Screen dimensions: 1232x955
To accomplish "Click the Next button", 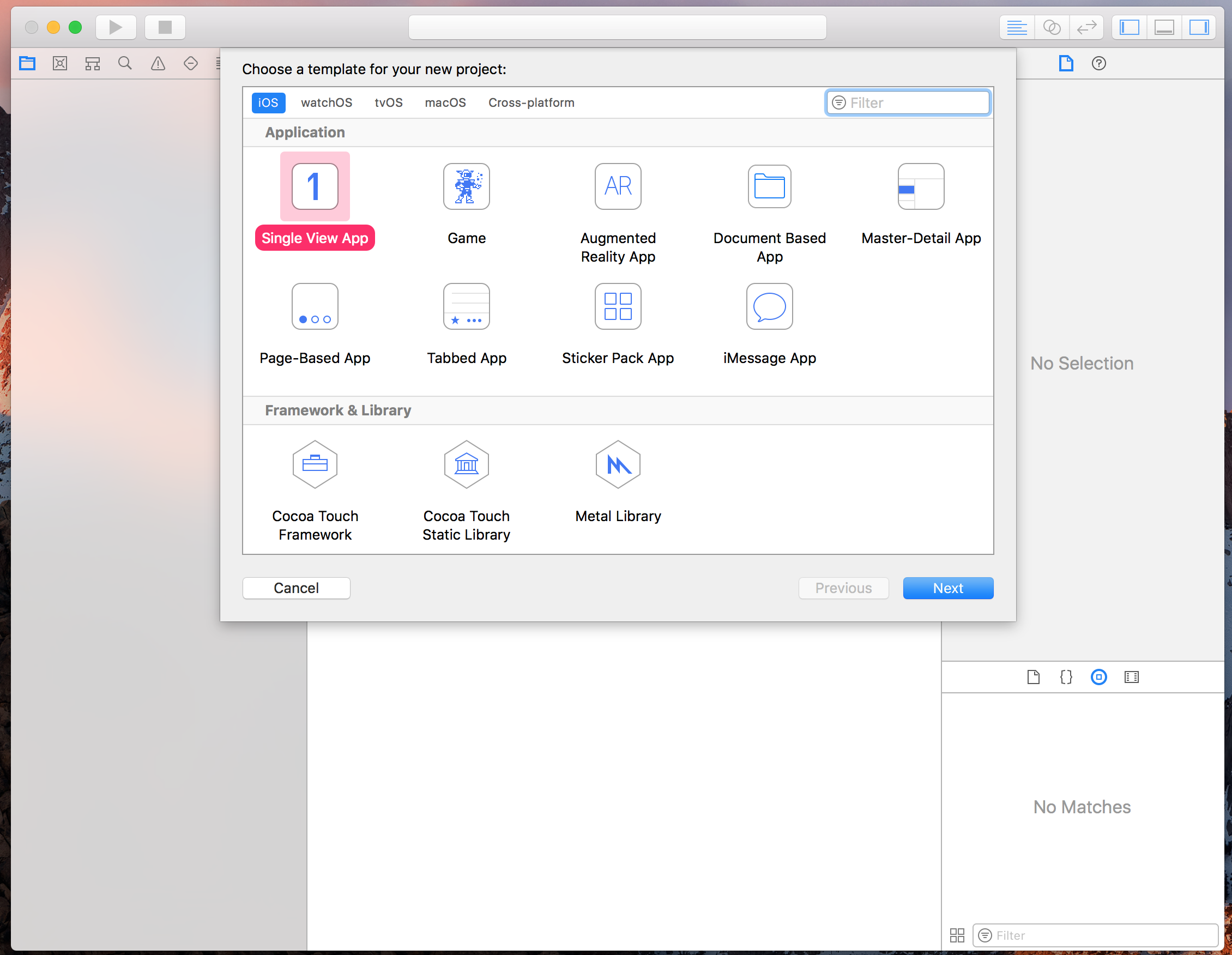I will click(947, 588).
